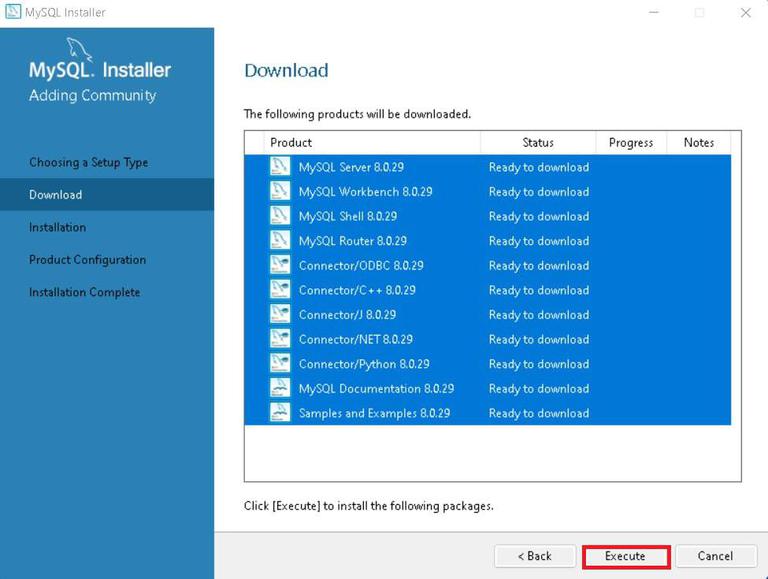Select the Connector/ODBC 8.0.29 row text

click(361, 265)
